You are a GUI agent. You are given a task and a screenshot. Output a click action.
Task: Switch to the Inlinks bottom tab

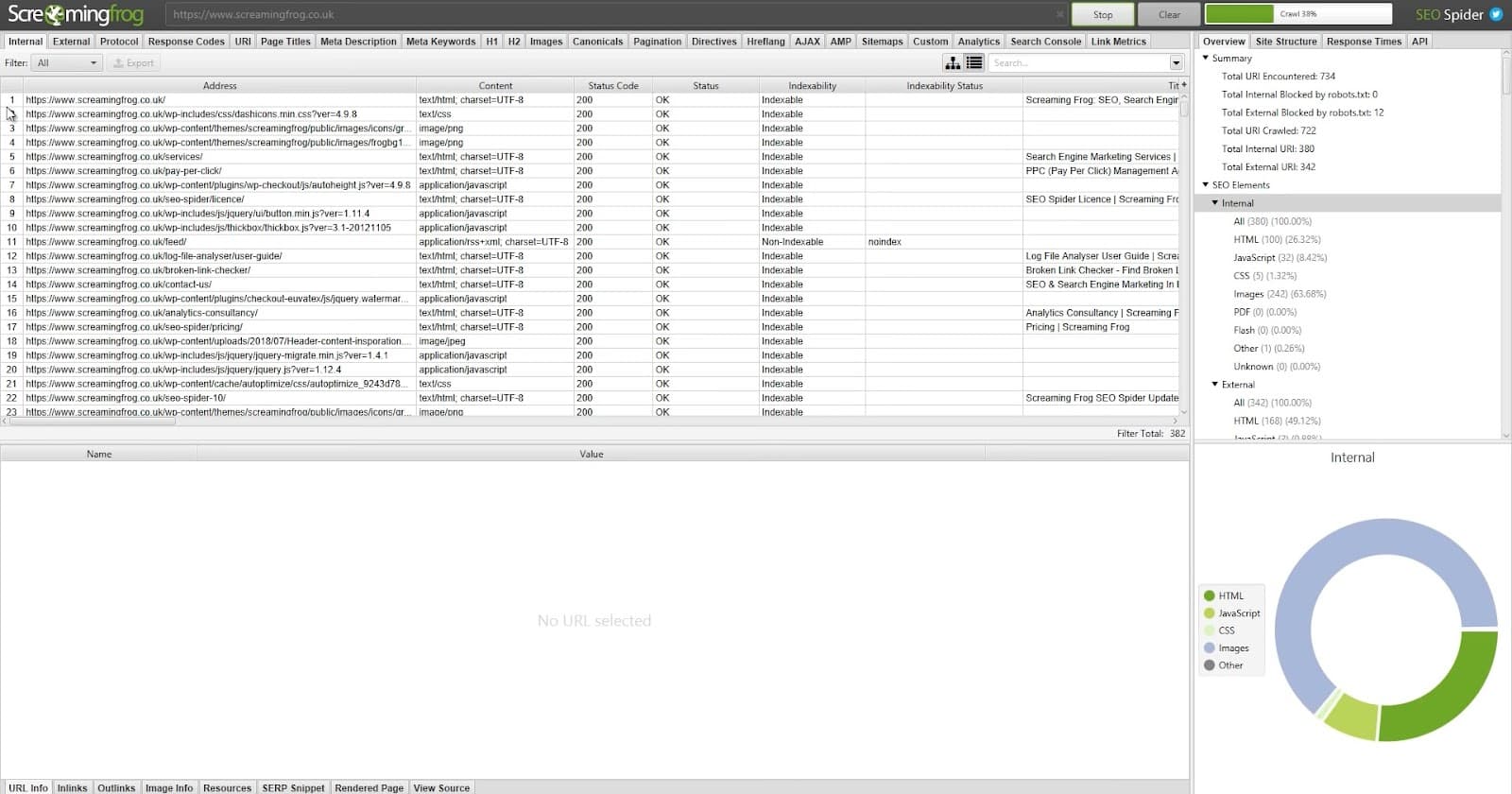tap(72, 787)
